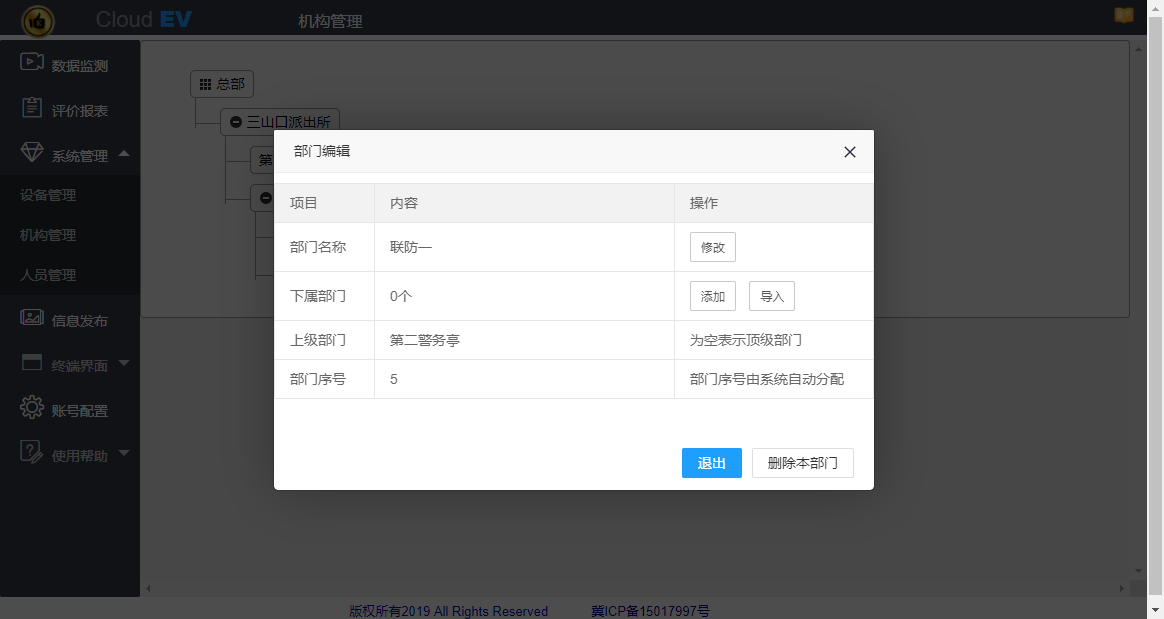Click the 第二警务亭 parent department value
The width and height of the screenshot is (1164, 619).
[425, 340]
